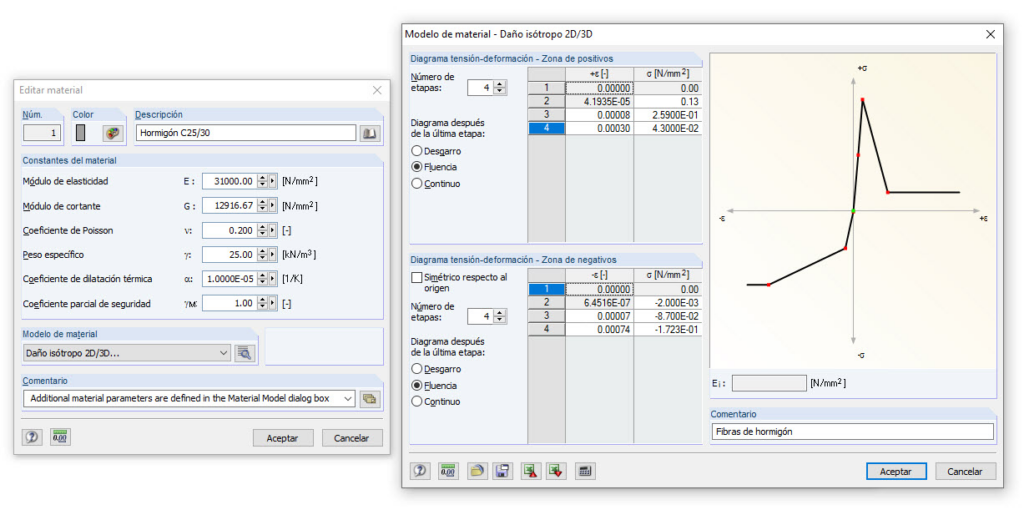1024x515 pixels.
Task: Click stress cell 0.13 in positive table
Action: click(x=667, y=101)
